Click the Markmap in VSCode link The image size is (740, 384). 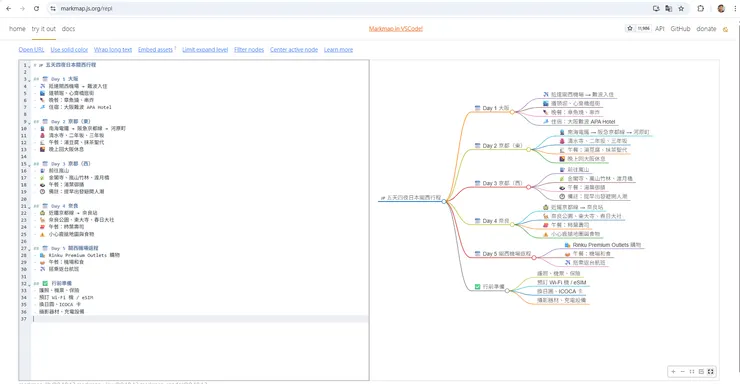(395, 29)
